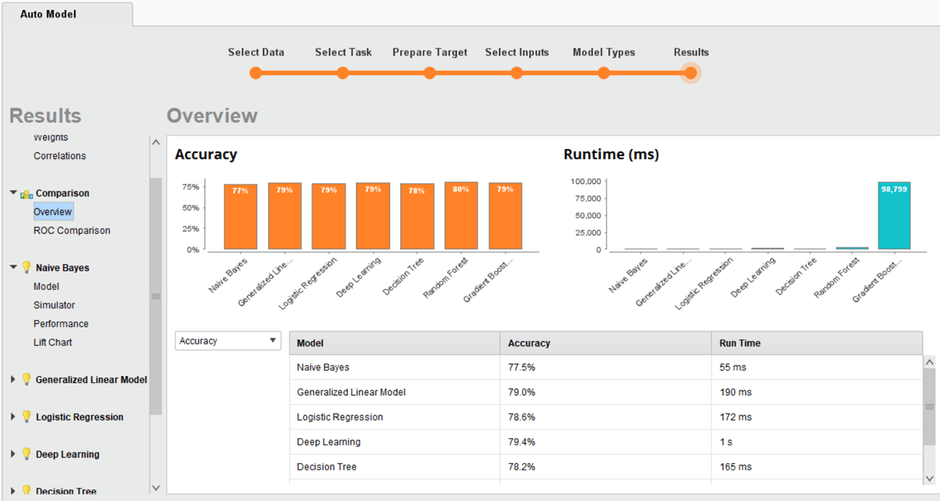
Task: Click the Logistic Regression lightbulb icon
Action: coord(27,417)
